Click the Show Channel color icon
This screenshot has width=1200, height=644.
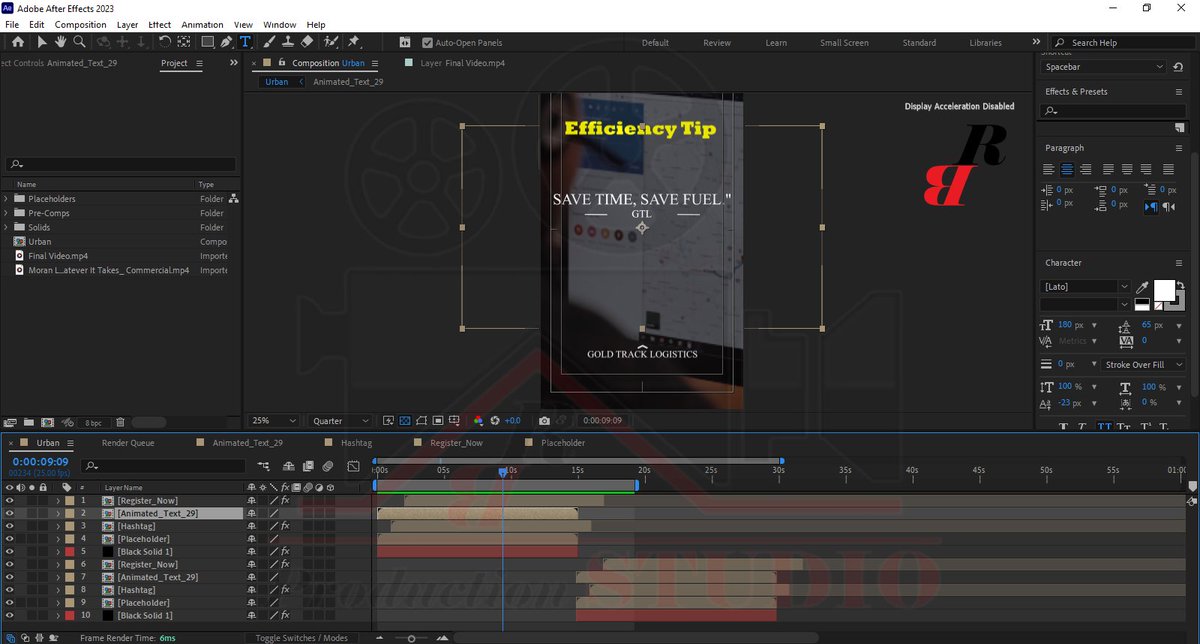coord(478,421)
